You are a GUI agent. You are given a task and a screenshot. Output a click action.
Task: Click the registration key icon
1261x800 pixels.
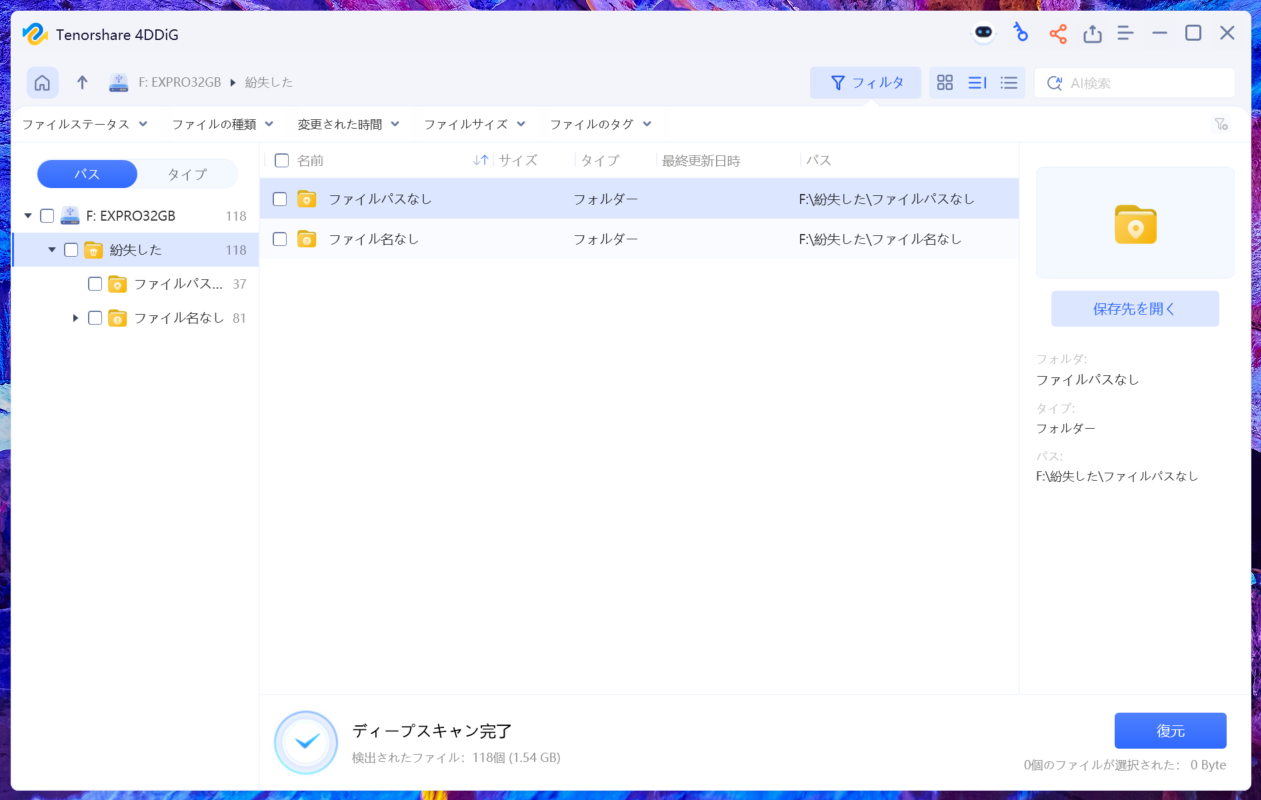pos(1020,33)
